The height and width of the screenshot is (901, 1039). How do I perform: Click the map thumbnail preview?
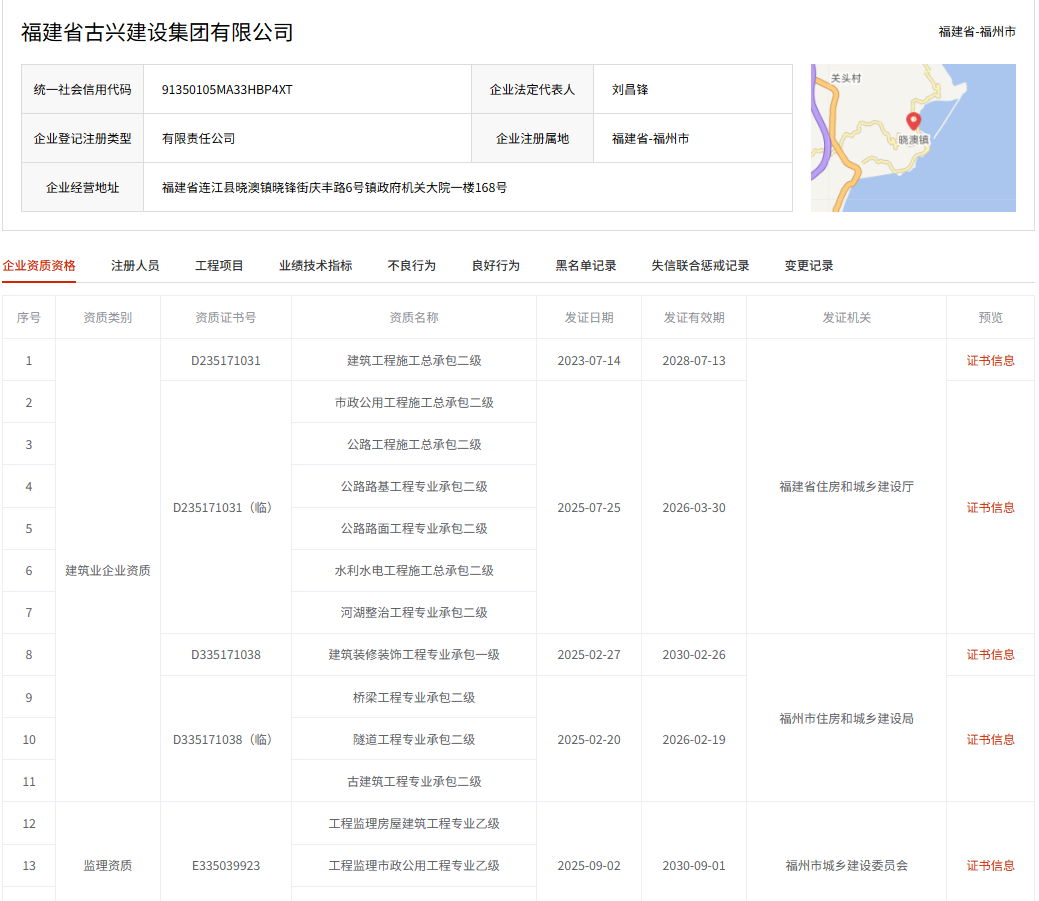(x=912, y=138)
